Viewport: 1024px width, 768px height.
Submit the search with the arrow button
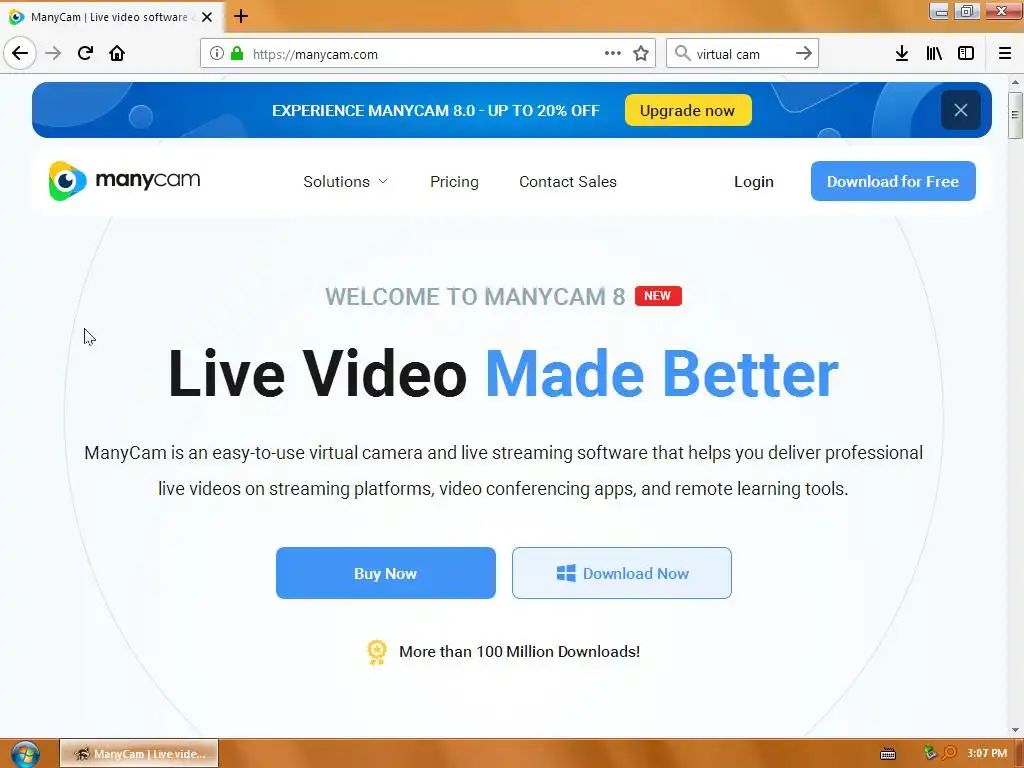coord(804,54)
